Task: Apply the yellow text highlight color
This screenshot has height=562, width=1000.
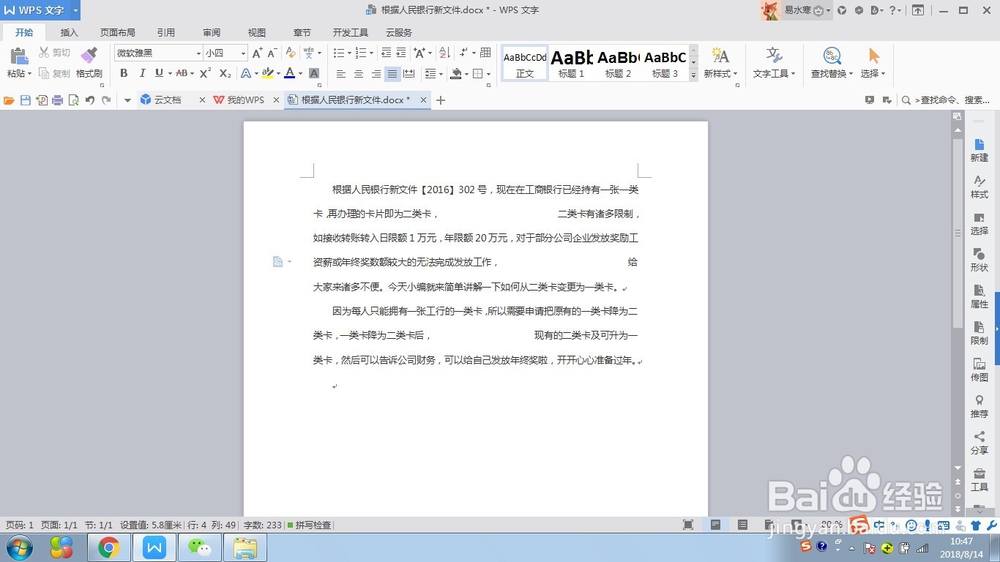Action: tap(268, 73)
